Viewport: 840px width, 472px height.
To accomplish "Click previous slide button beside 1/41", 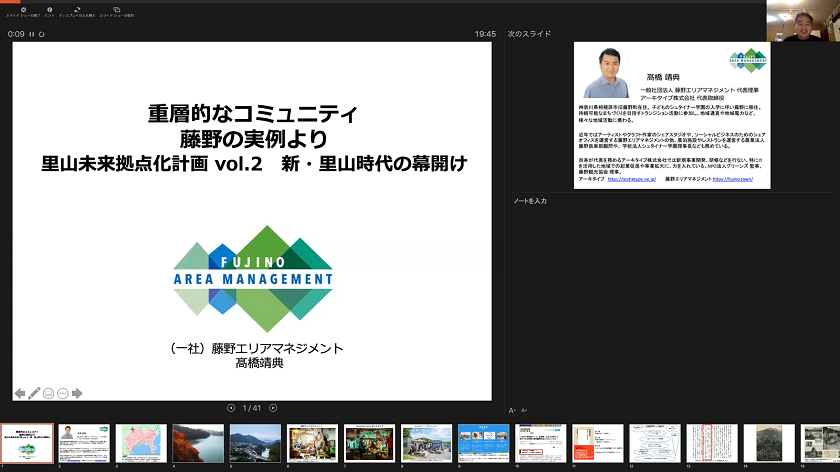I will click(231, 408).
